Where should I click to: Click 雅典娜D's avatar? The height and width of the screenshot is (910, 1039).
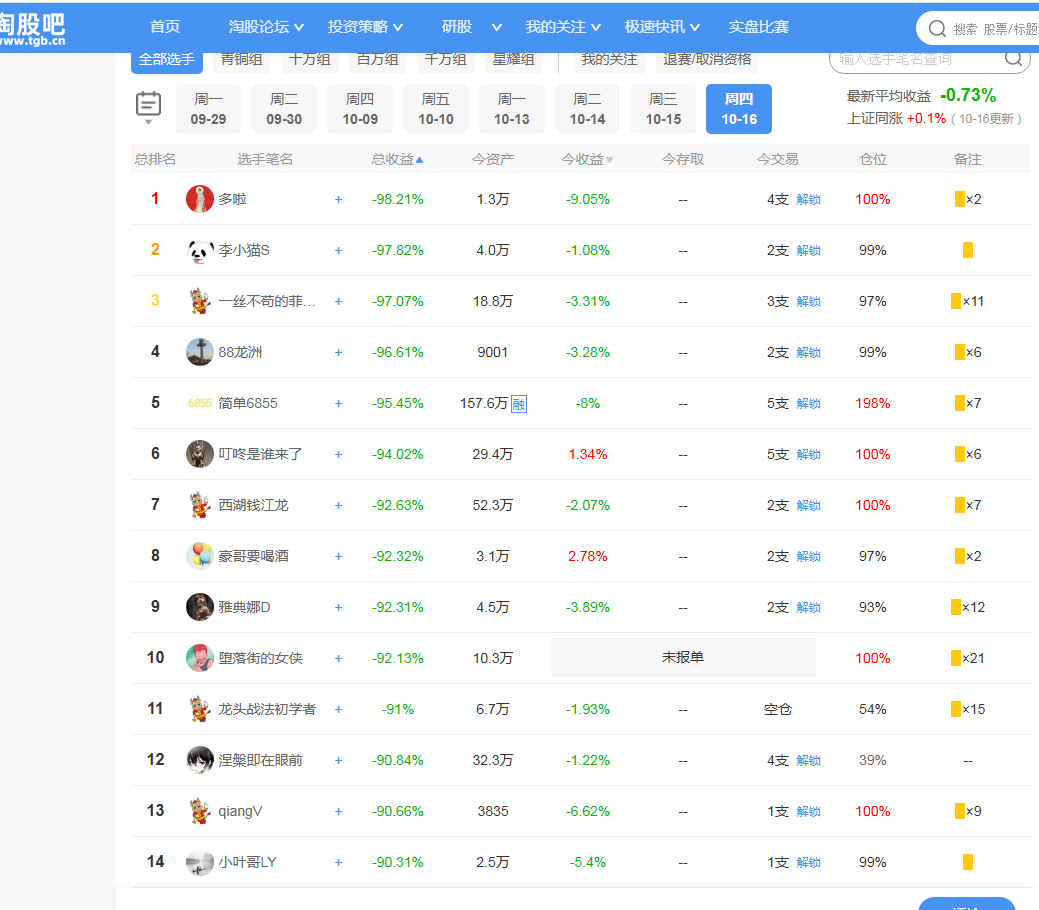click(199, 607)
